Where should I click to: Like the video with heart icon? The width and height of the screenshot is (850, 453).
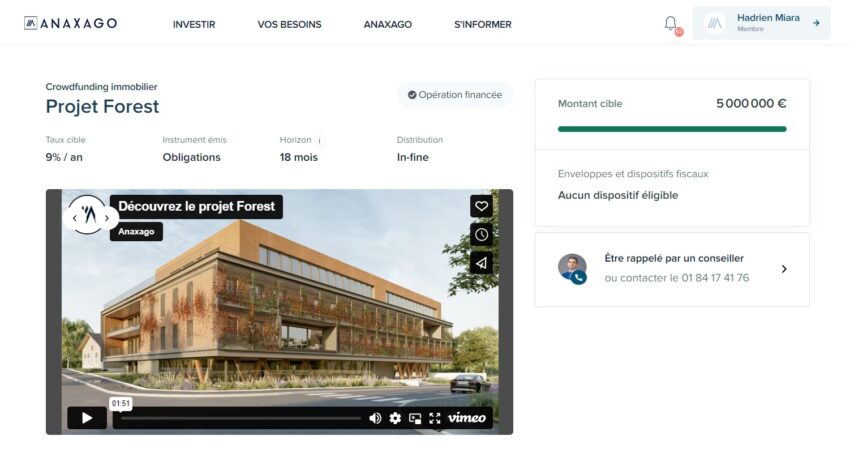[x=481, y=206]
